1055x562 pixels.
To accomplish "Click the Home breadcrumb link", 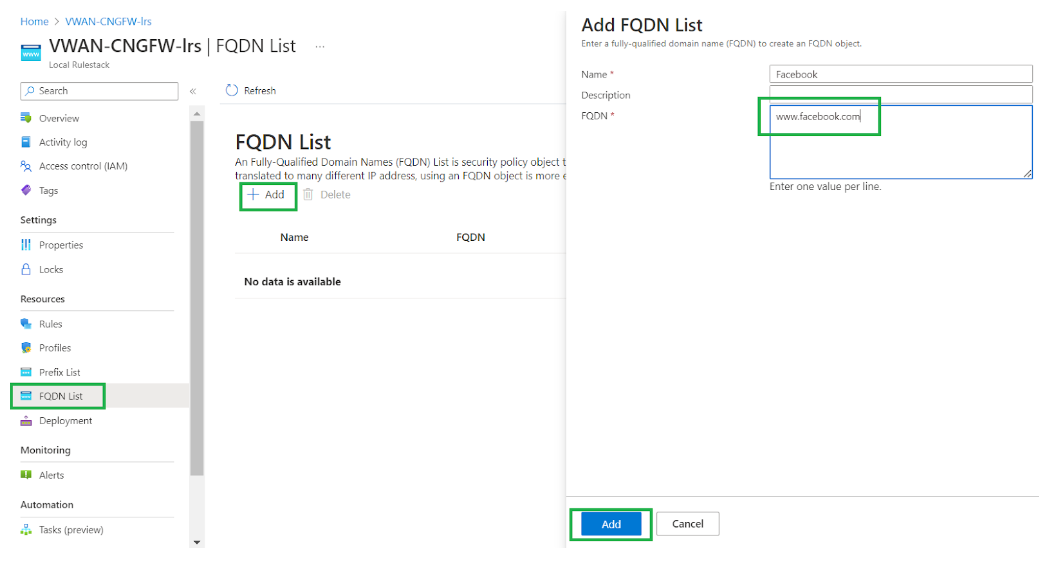I will coord(34,22).
